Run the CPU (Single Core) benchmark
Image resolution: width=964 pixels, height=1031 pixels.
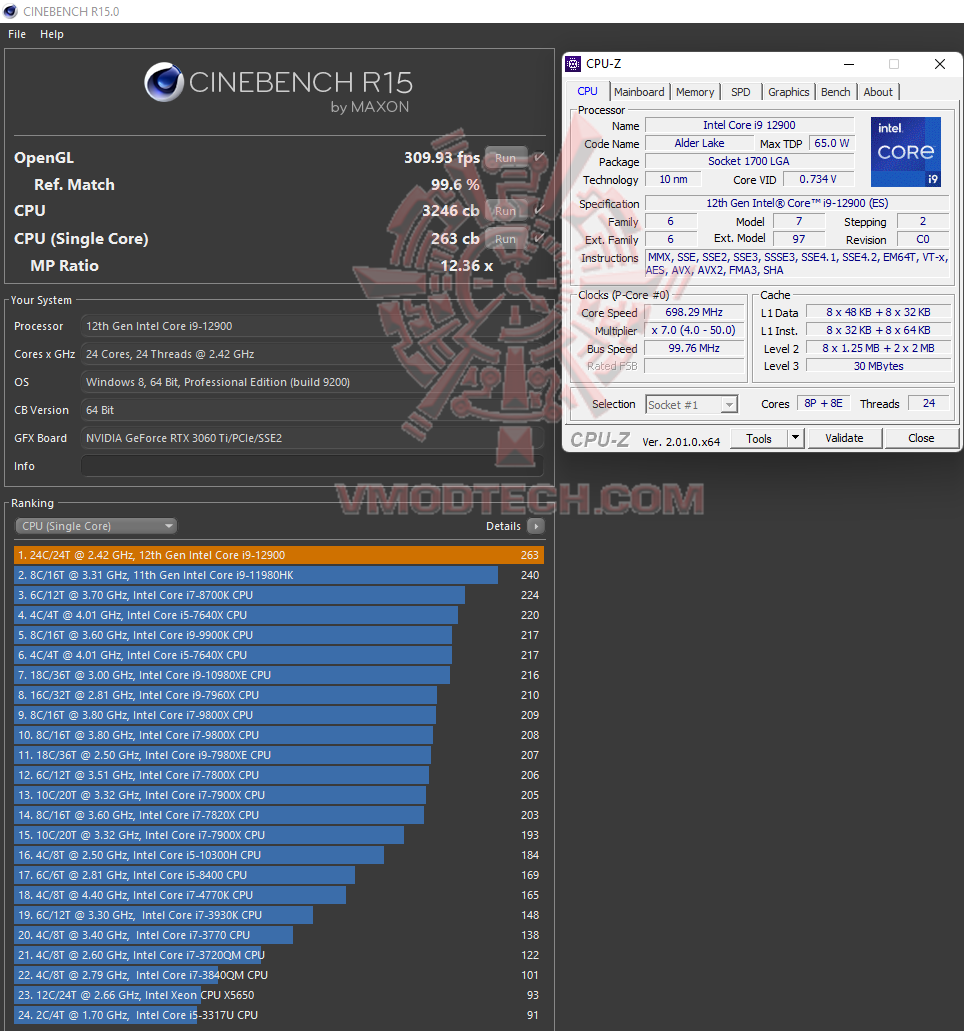(x=505, y=239)
